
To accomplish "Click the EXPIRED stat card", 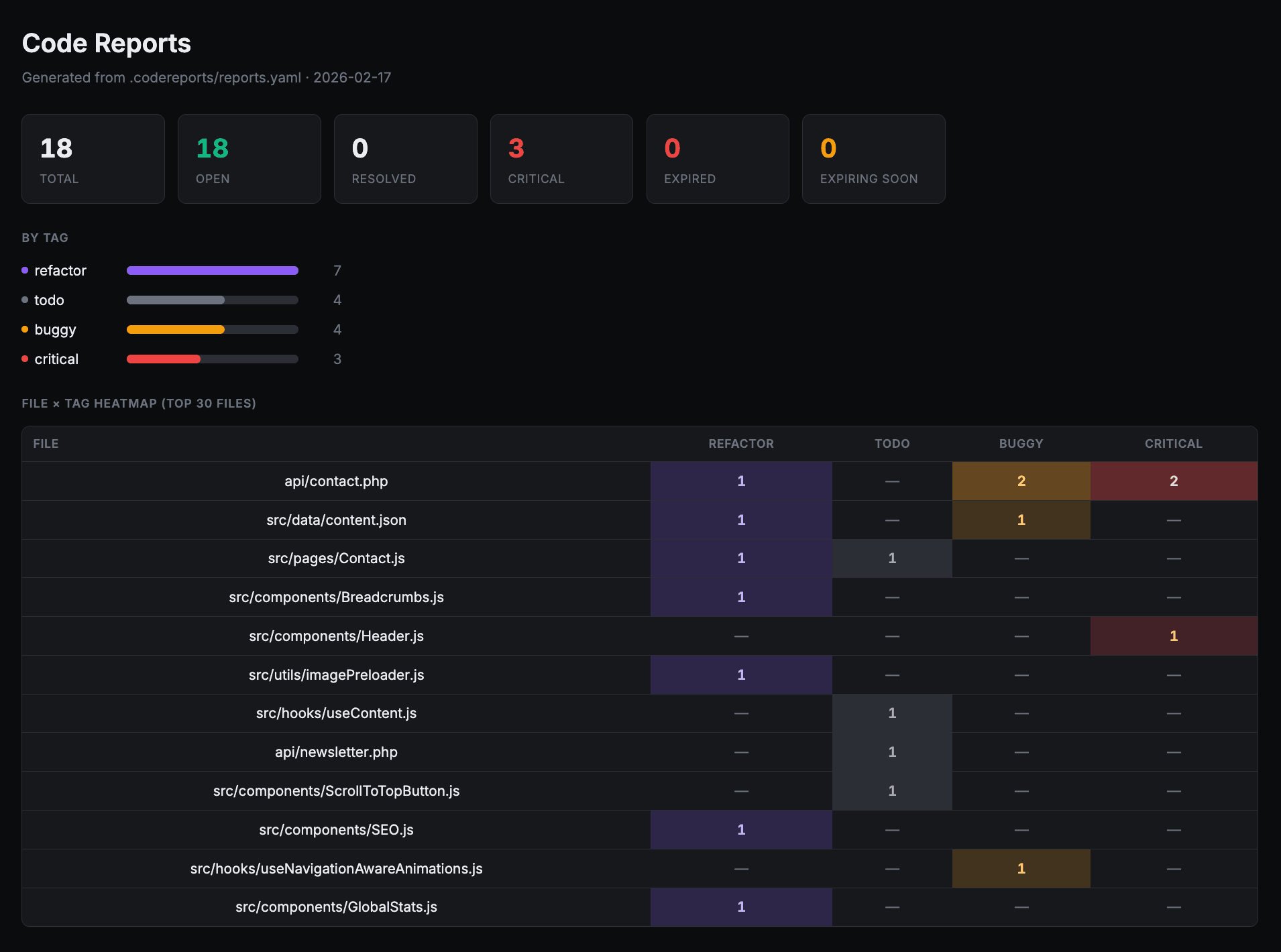I will (x=718, y=158).
